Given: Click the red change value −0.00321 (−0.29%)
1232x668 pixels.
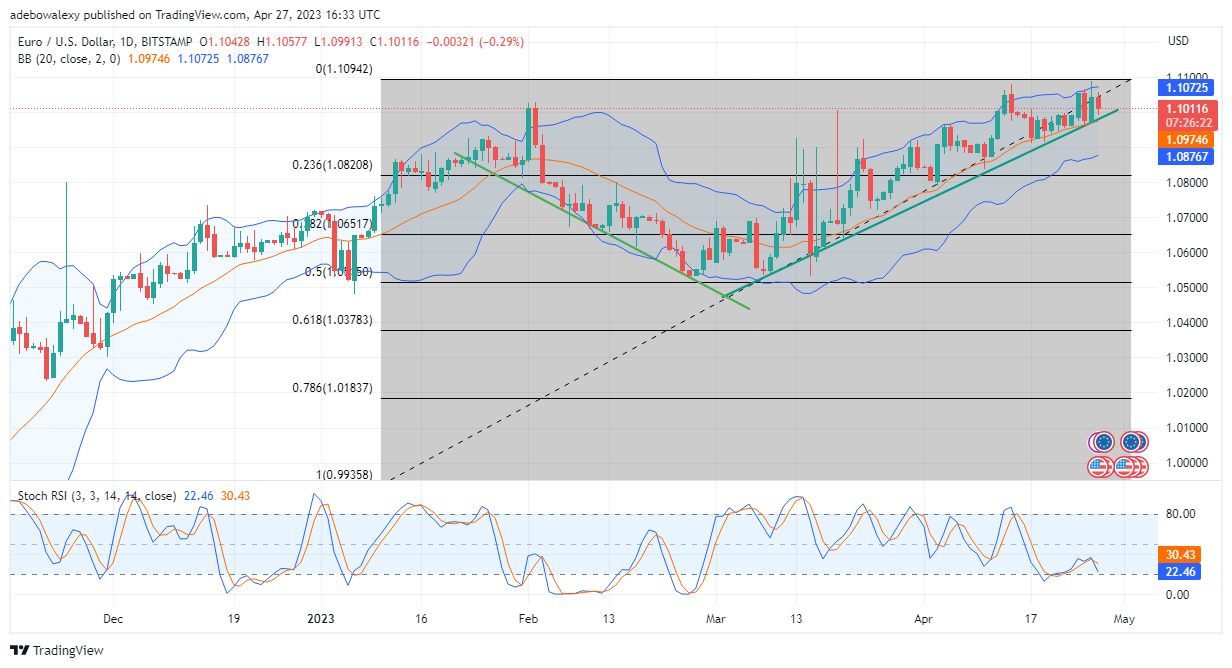Looking at the screenshot, I should (475, 41).
